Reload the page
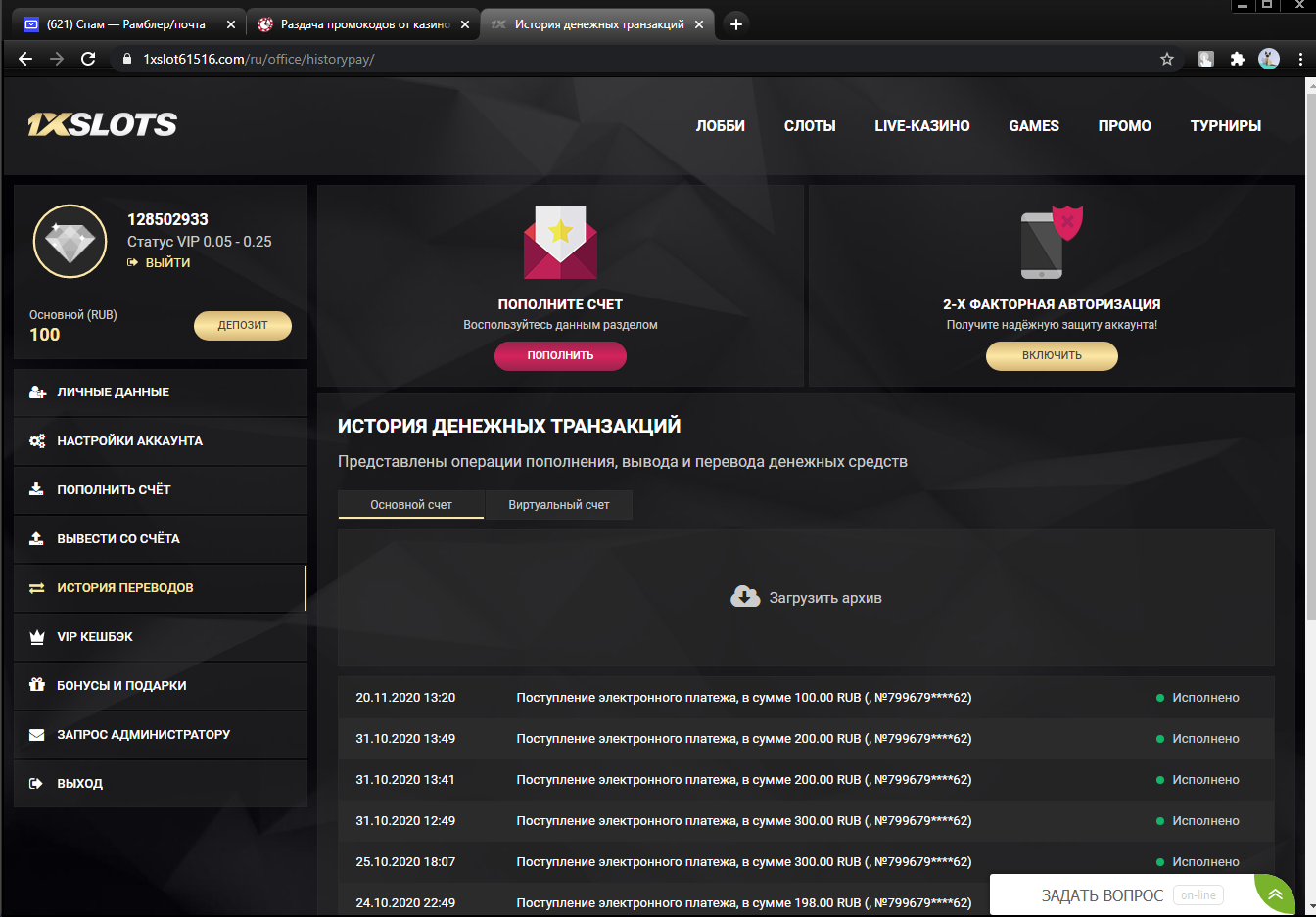Screen dimensions: 1316x917 click(88, 59)
